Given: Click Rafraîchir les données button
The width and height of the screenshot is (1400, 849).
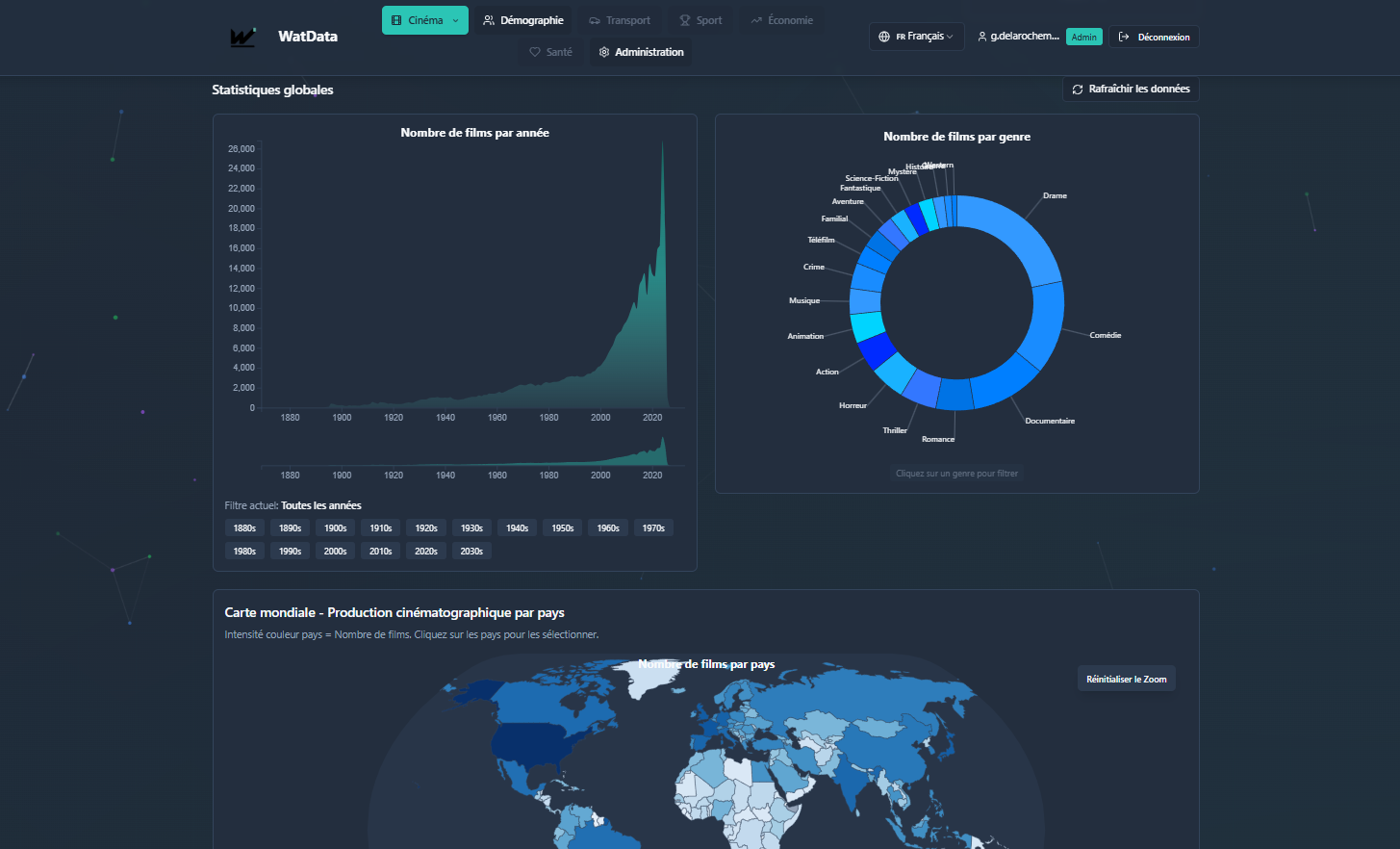Looking at the screenshot, I should (x=1131, y=89).
